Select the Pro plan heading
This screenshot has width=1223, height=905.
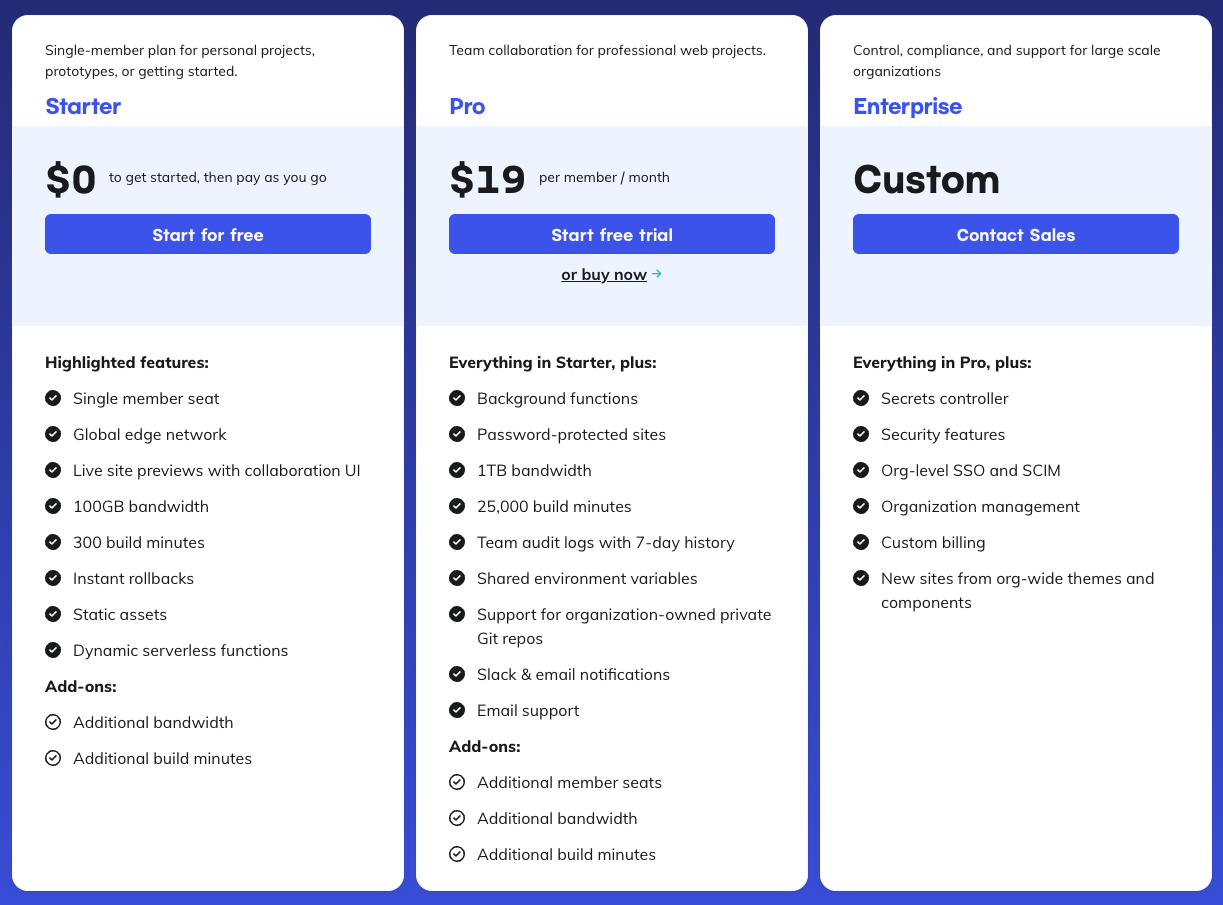click(x=467, y=106)
